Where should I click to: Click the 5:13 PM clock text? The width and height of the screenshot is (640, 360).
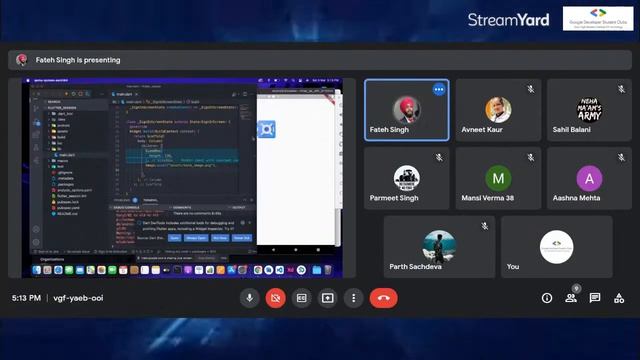tap(26, 298)
